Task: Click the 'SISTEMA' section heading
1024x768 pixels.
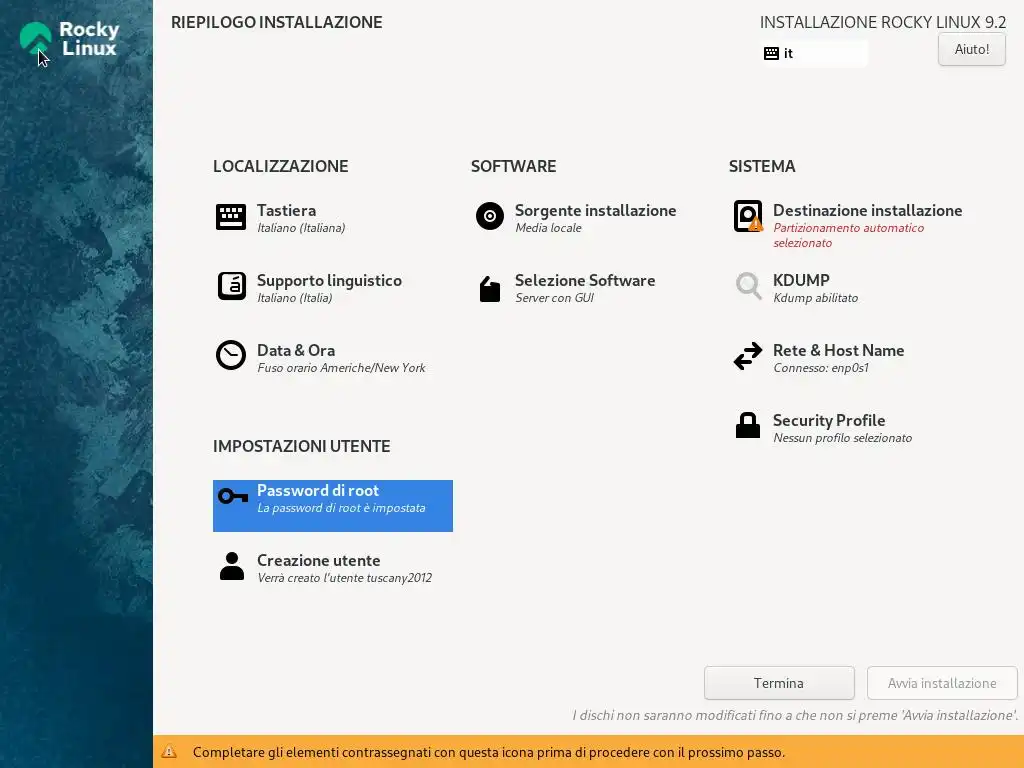Action: pos(762,167)
